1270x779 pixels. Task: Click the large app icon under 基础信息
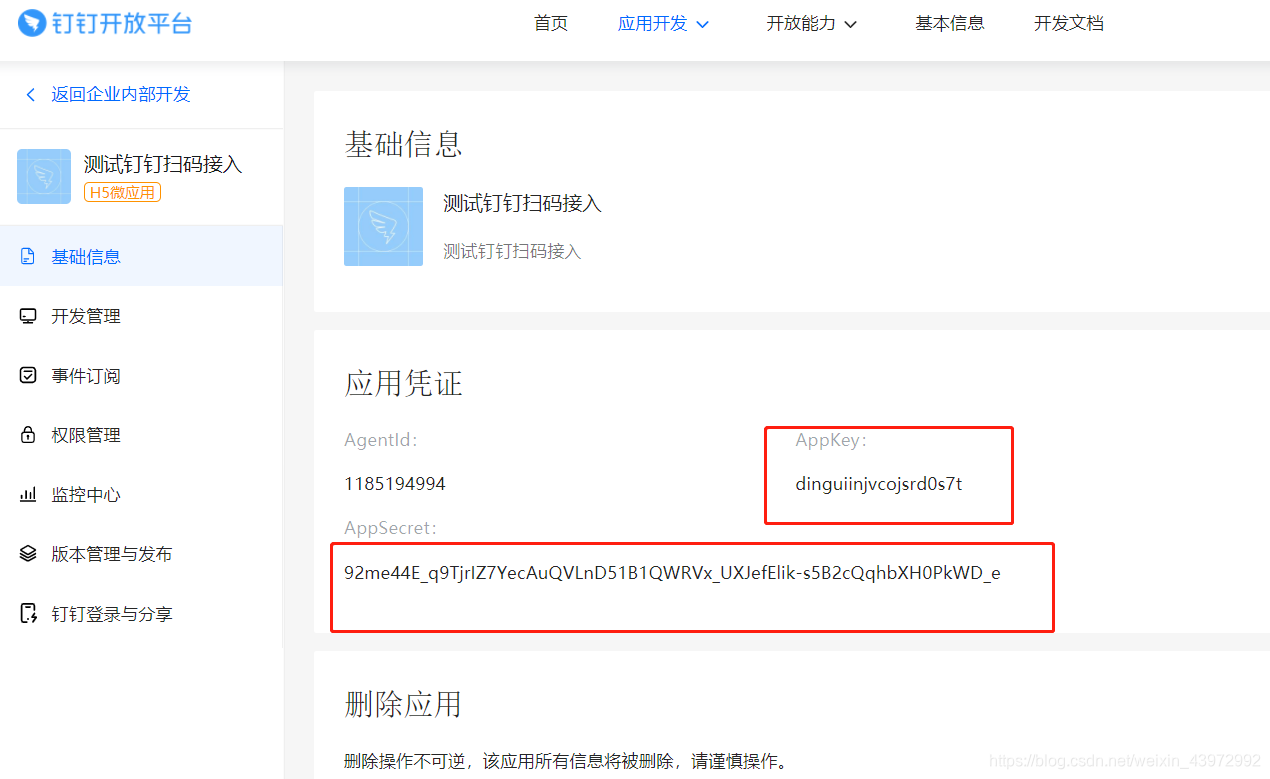click(x=383, y=227)
